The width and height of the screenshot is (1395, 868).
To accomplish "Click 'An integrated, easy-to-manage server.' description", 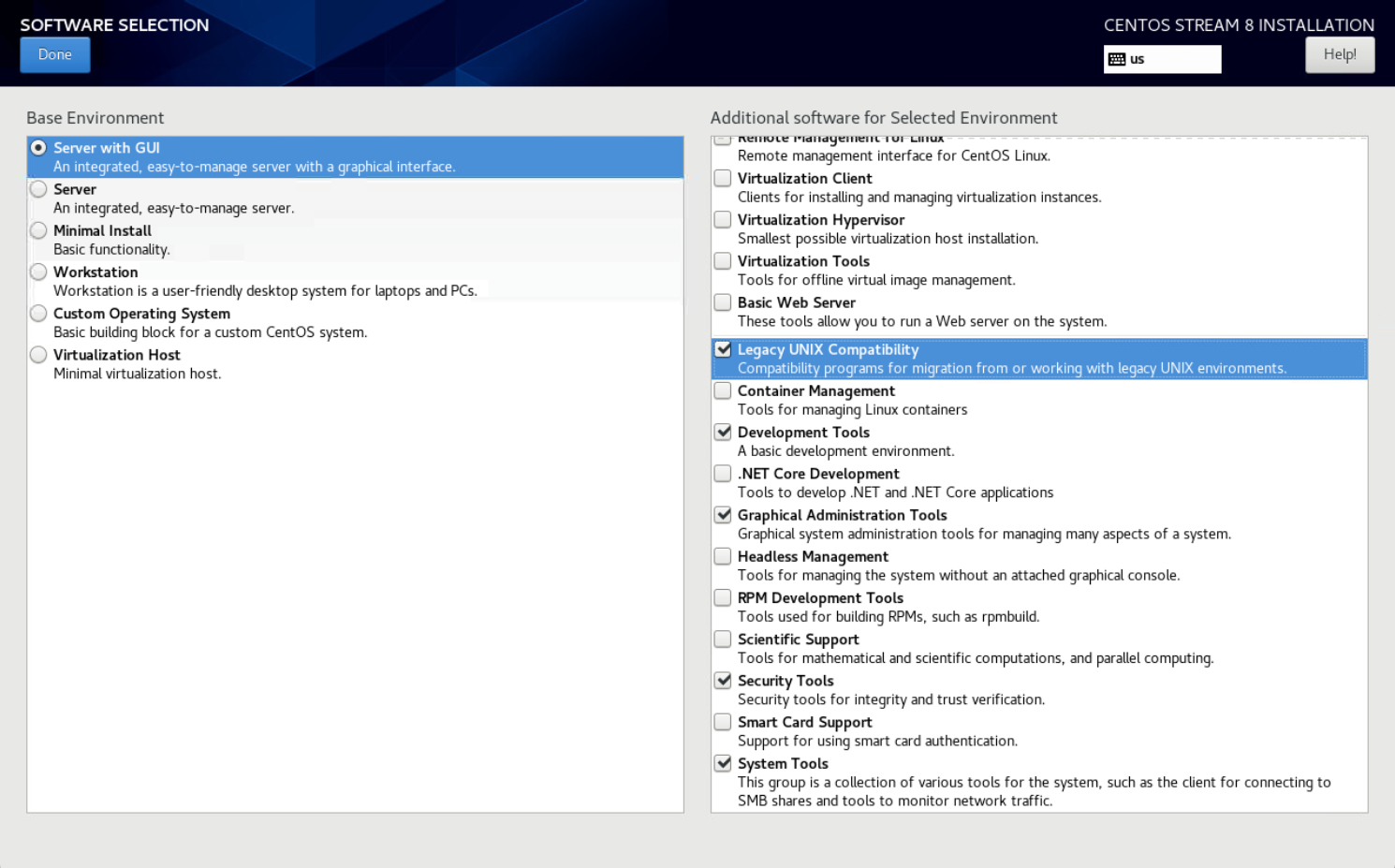I will coord(173,208).
